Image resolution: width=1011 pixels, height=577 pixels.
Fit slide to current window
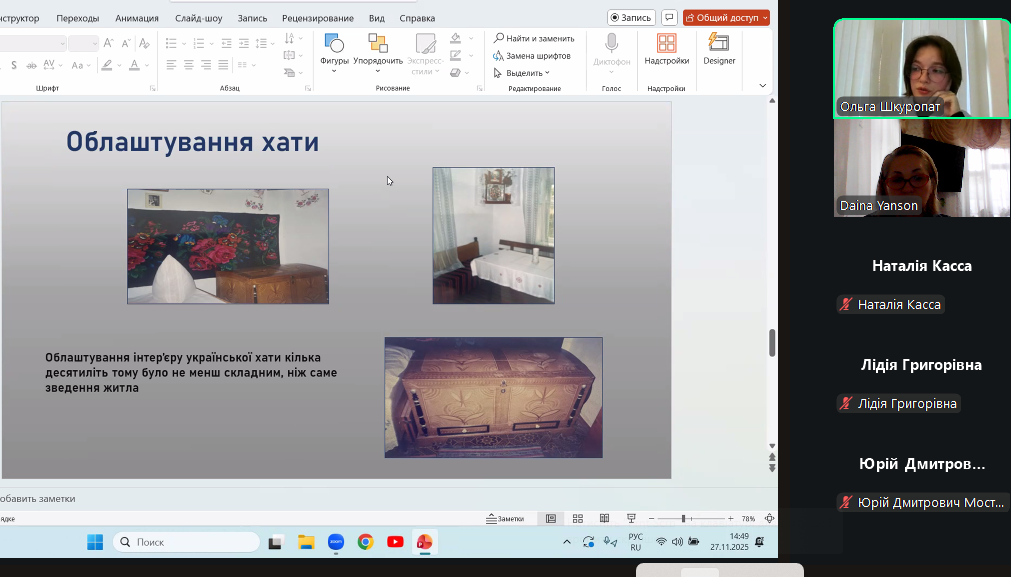[769, 518]
